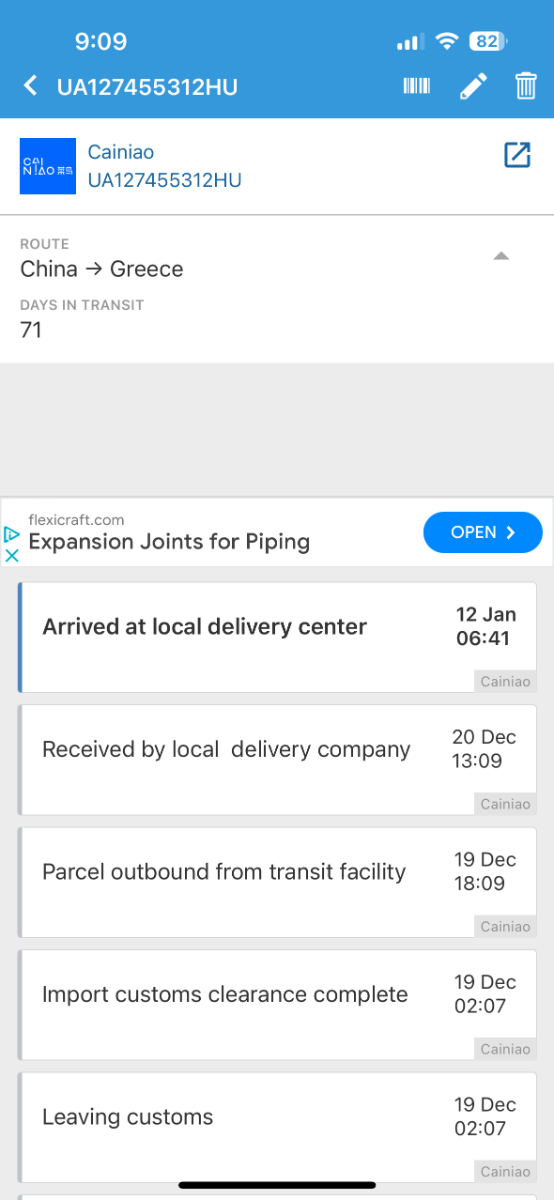Collapse the route details triangle

pyautogui.click(x=502, y=256)
